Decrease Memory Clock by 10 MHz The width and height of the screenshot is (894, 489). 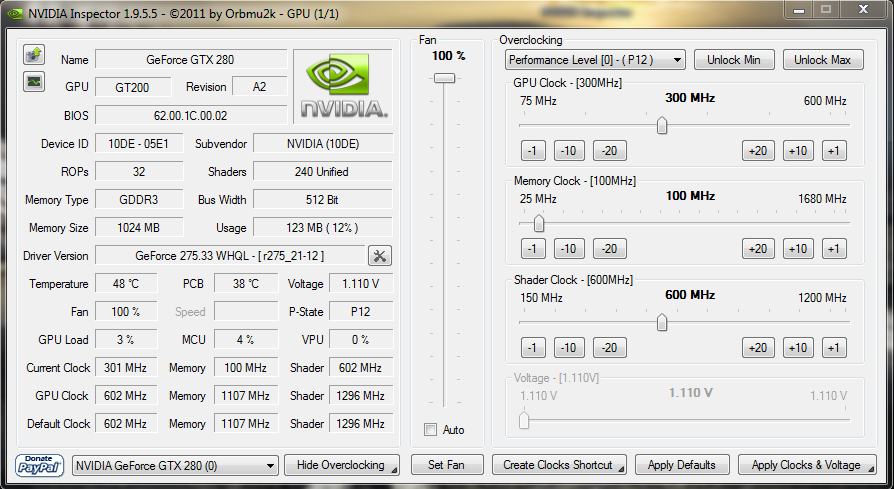click(568, 249)
